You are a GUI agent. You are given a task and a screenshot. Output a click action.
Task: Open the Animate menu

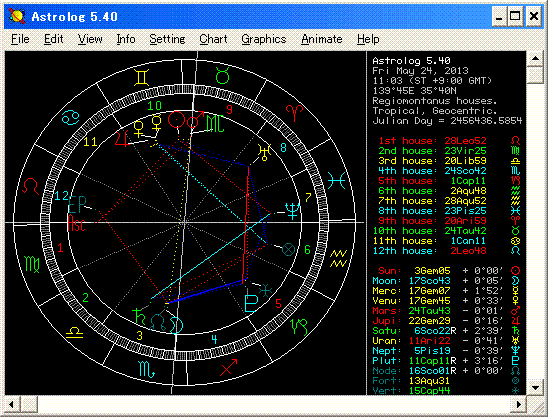click(x=322, y=39)
